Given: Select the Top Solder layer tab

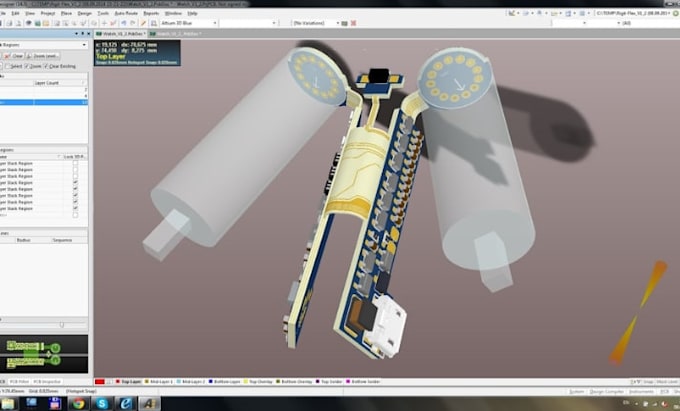Looking at the screenshot, I should [x=329, y=382].
